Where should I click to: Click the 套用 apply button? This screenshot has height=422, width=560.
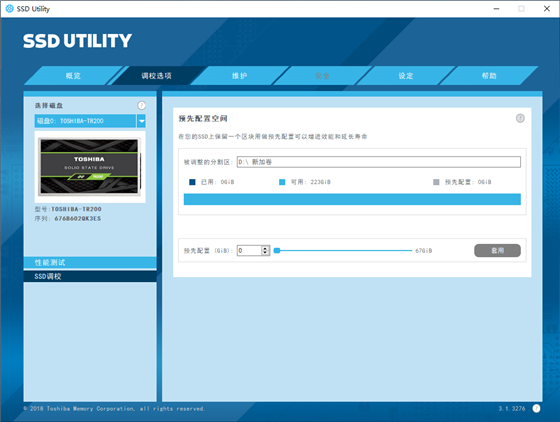[497, 251]
